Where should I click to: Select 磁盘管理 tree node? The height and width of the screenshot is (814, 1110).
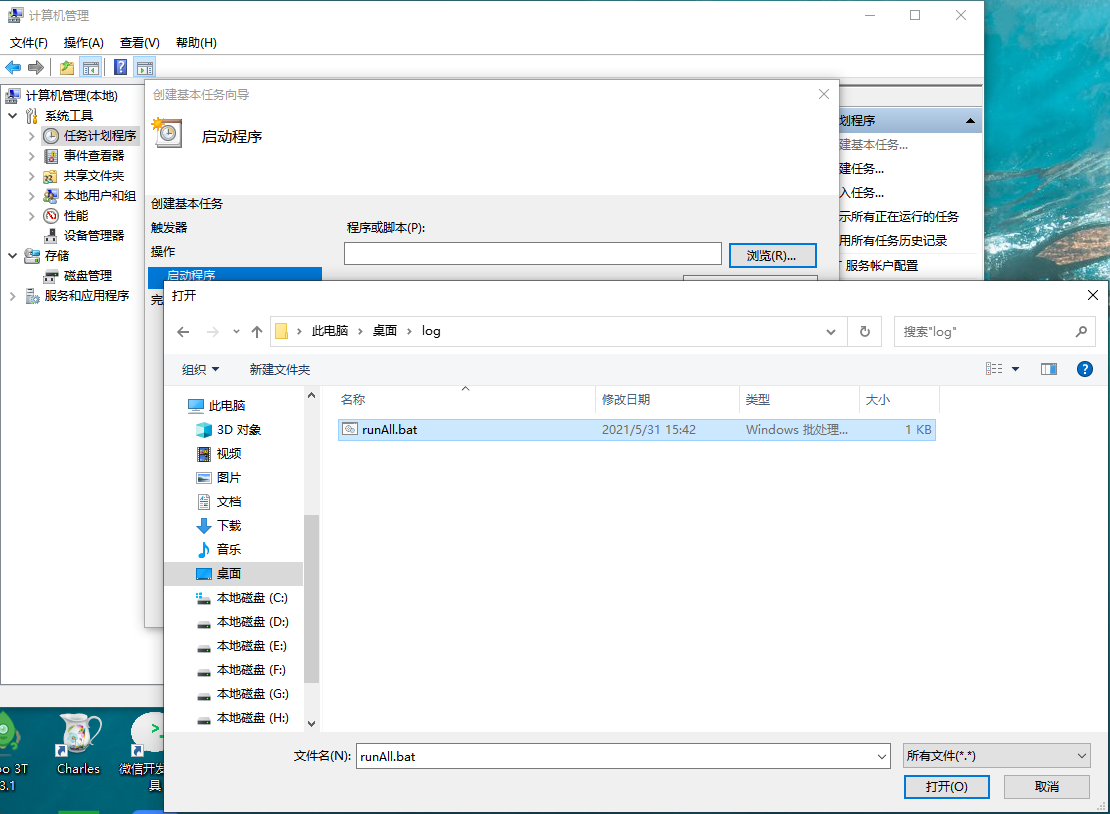(88, 275)
